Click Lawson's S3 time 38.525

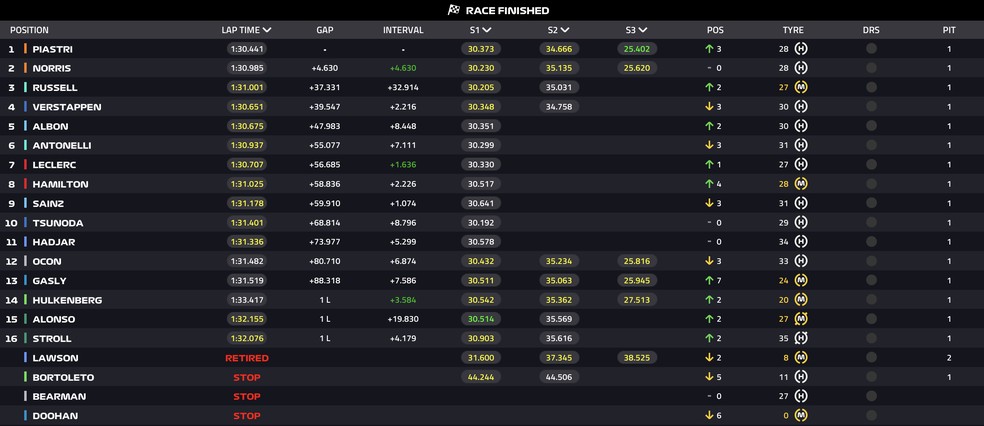[637, 358]
